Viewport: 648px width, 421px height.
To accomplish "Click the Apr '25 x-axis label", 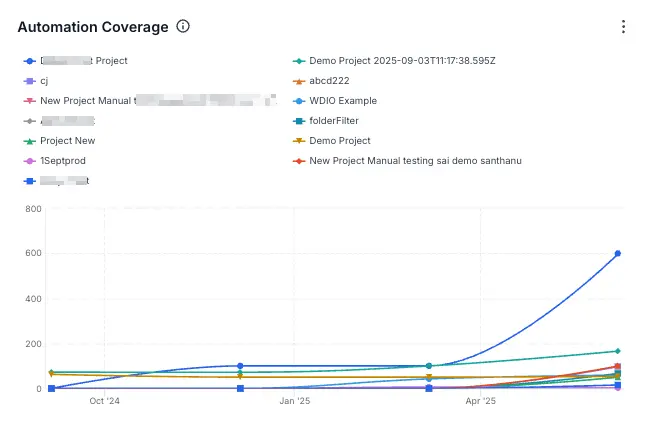I will click(481, 402).
